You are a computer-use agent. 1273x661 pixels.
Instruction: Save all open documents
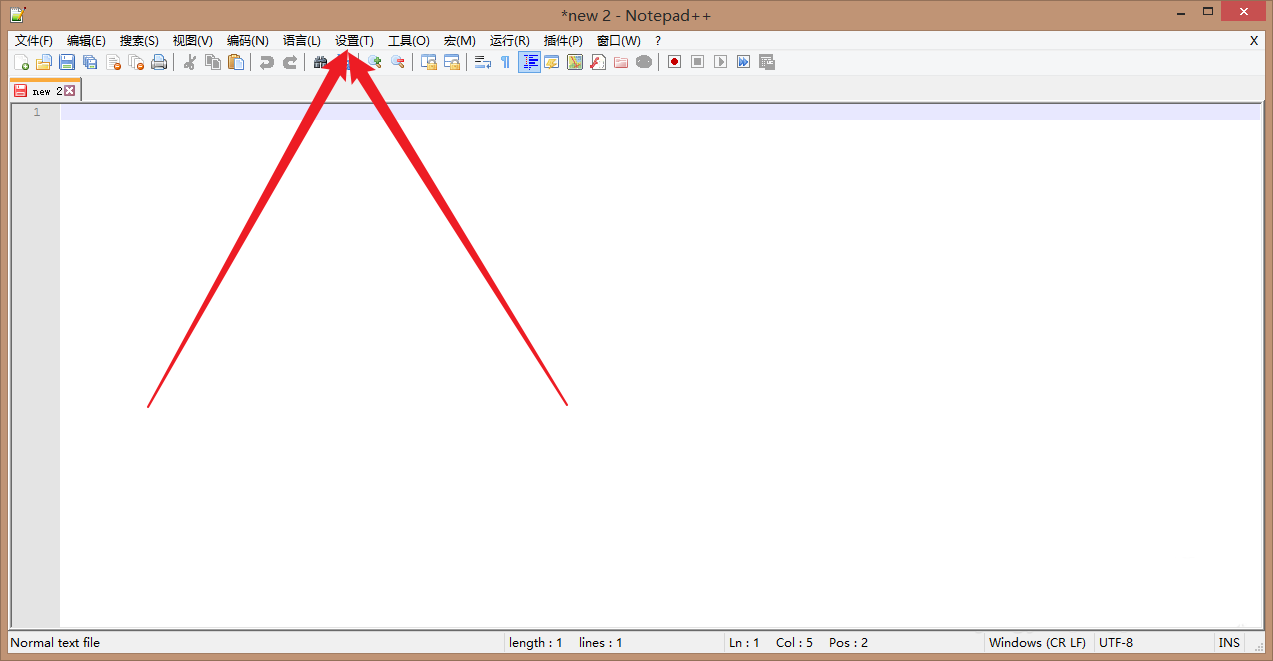tap(90, 62)
